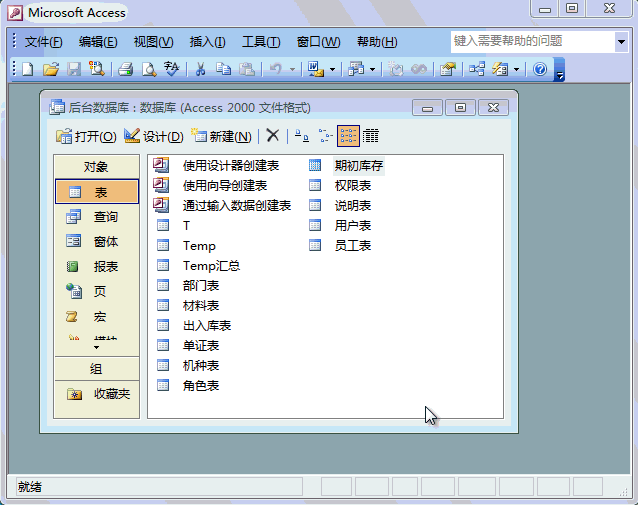
Task: Type in the help question input box
Action: pos(533,42)
